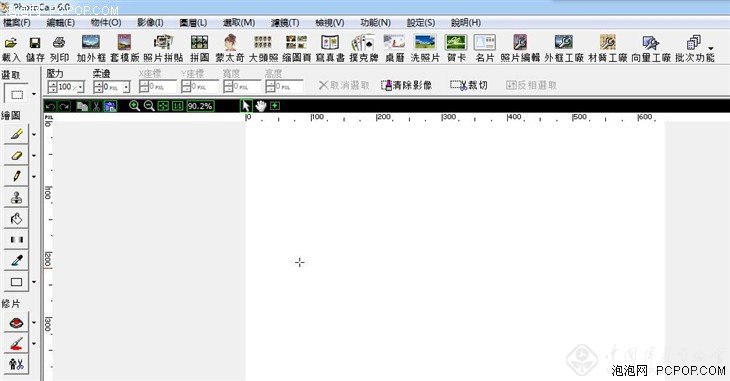
Task: Activate the hand pan tool
Action: pyautogui.click(x=260, y=106)
